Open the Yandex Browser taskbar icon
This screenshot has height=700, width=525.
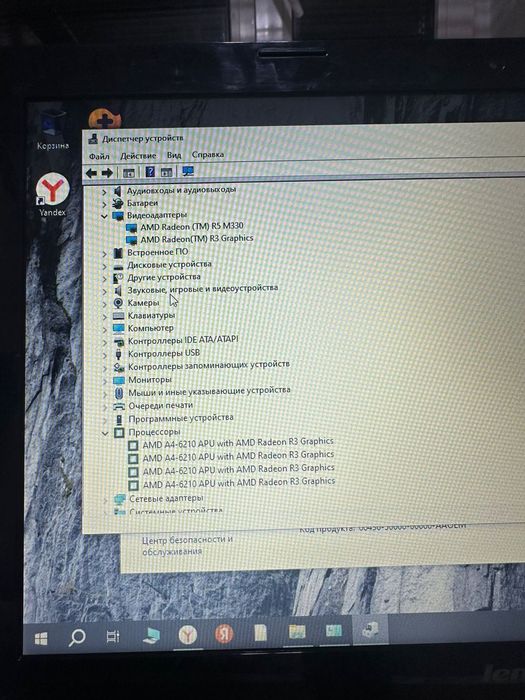[188, 634]
